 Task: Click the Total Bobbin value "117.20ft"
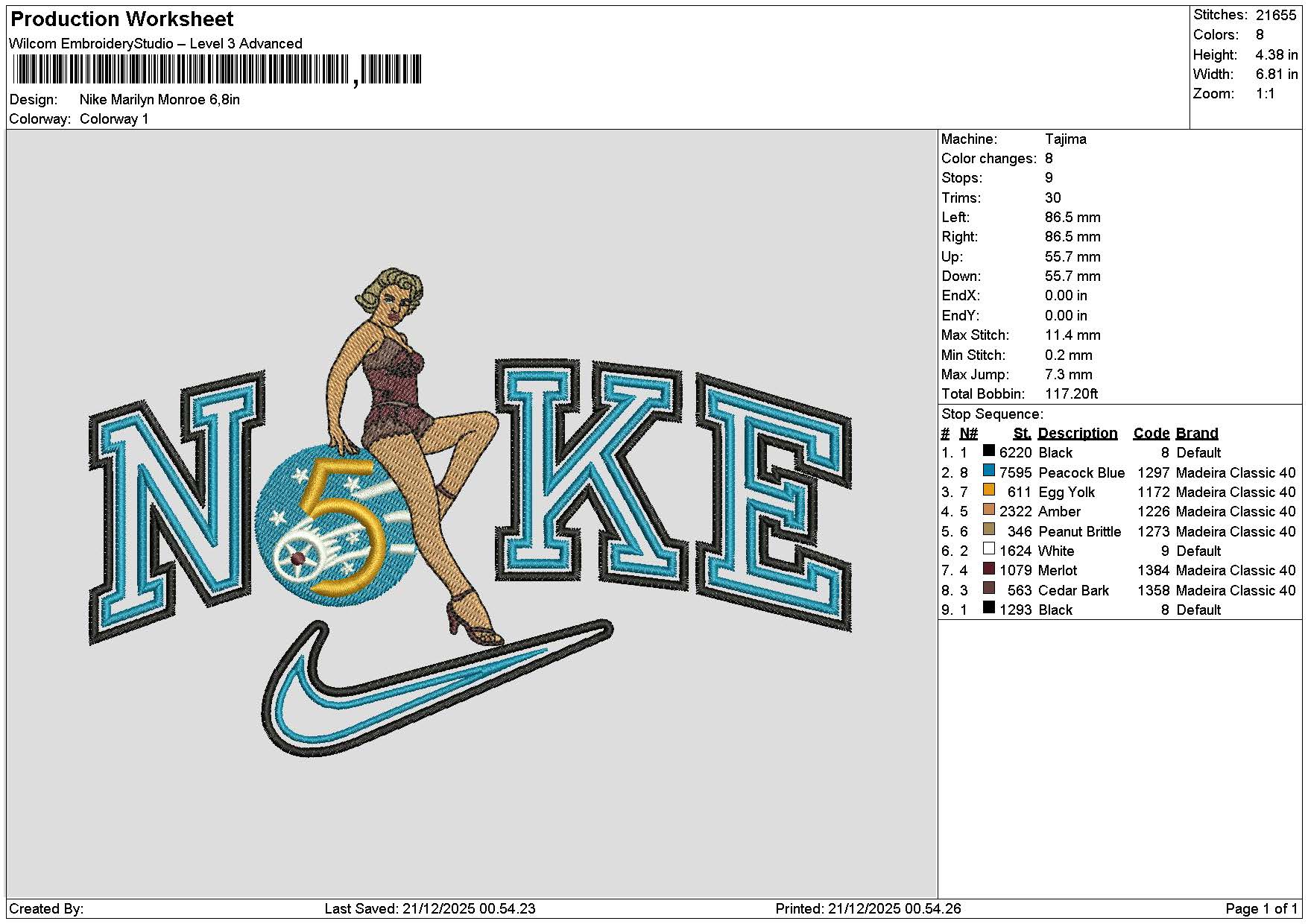pos(1072,394)
